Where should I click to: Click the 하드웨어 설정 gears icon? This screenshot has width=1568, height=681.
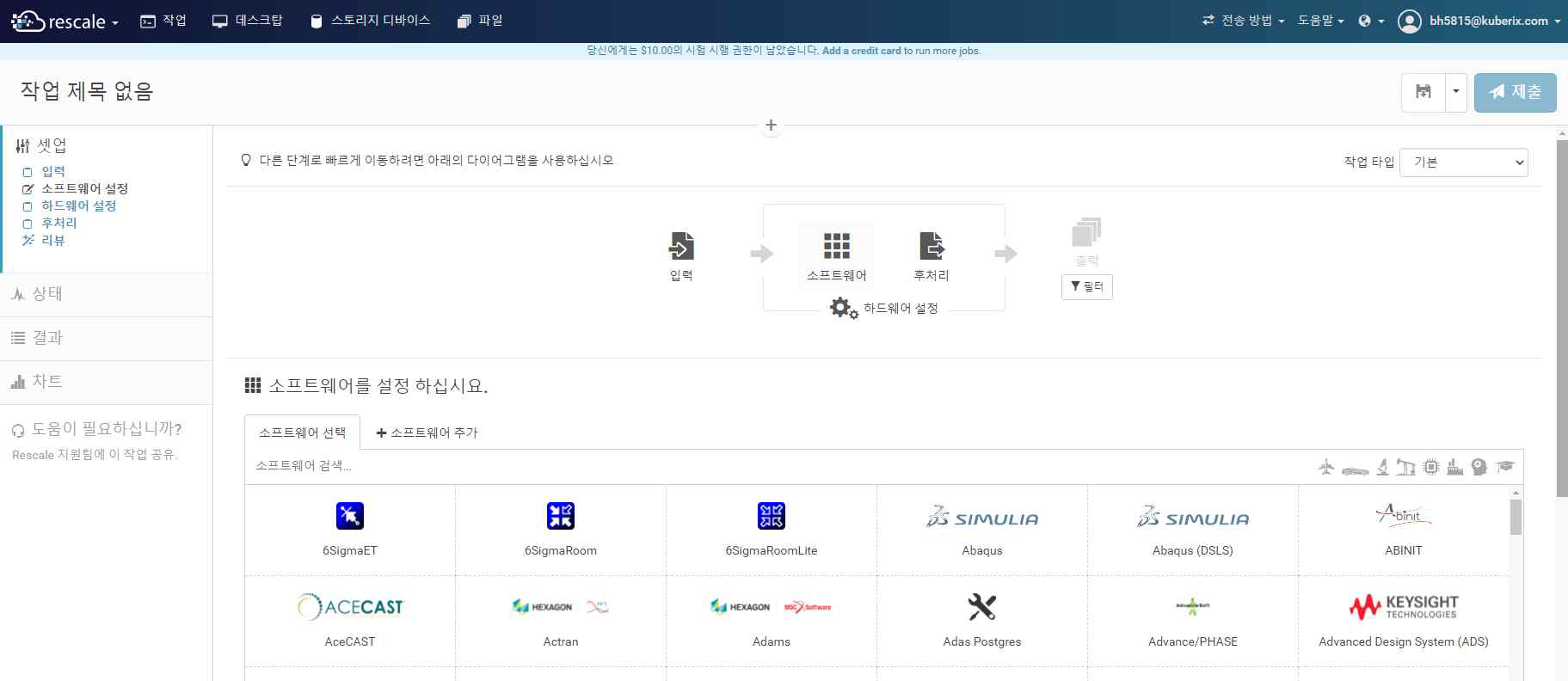tap(843, 308)
